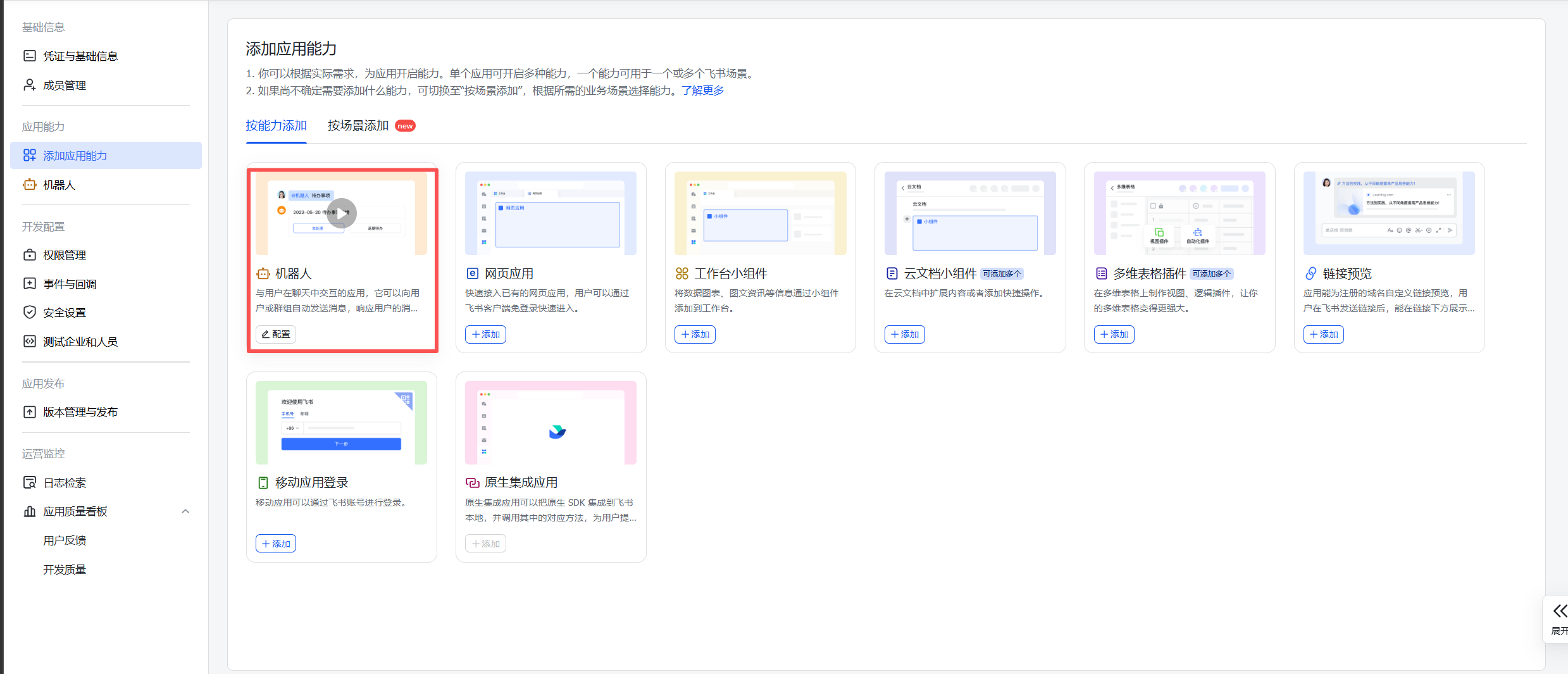This screenshot has width=1568, height=674.
Task: Select 安全设置 in sidebar
Action: click(x=106, y=312)
